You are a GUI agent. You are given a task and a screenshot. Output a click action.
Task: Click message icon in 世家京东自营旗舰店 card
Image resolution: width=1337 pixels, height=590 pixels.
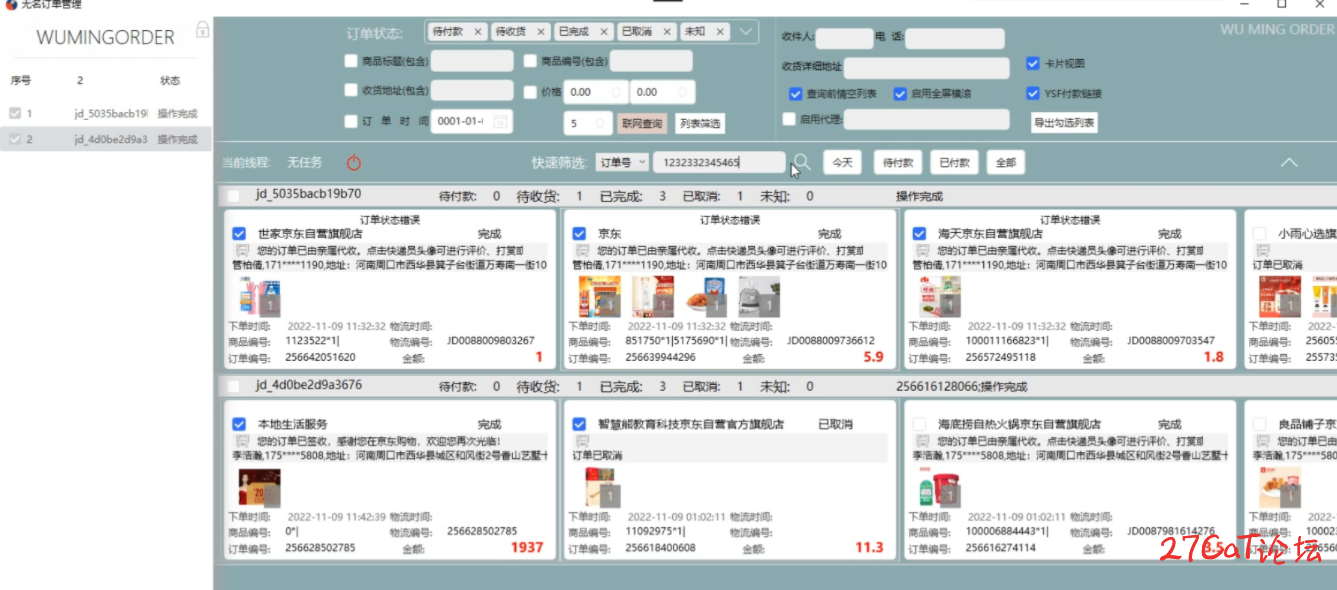(242, 250)
